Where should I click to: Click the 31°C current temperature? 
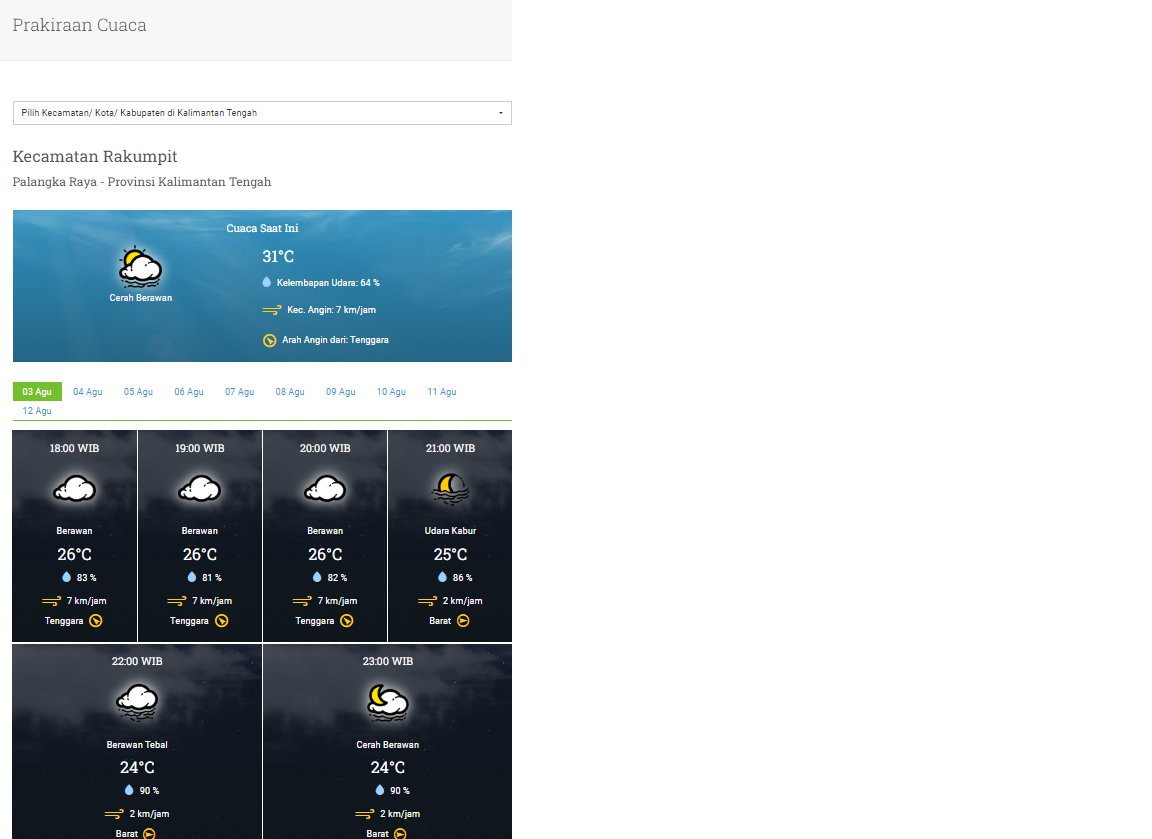pos(278,256)
